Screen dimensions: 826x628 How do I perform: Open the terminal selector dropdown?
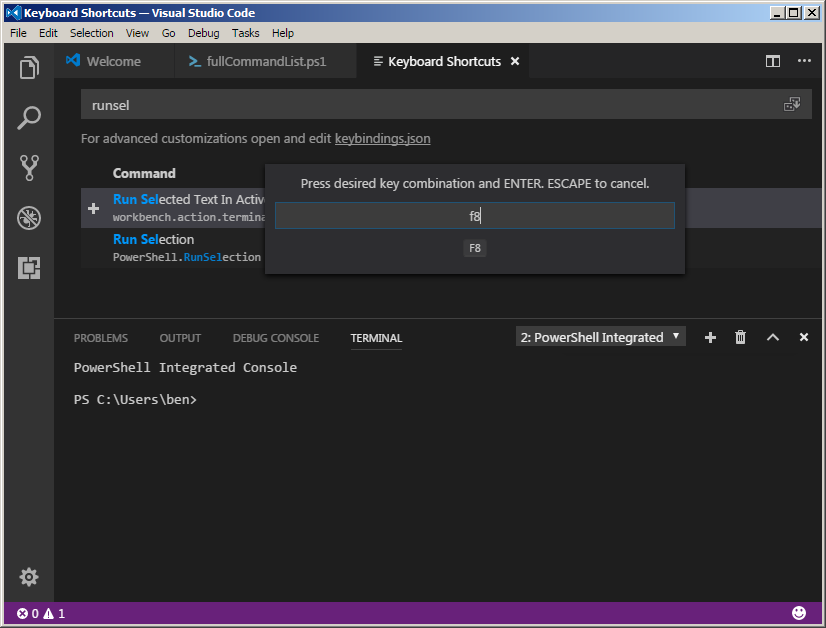601,337
